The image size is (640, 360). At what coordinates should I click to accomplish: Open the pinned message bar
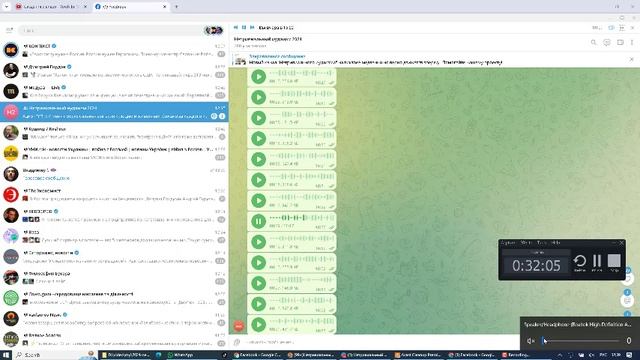pos(429,60)
